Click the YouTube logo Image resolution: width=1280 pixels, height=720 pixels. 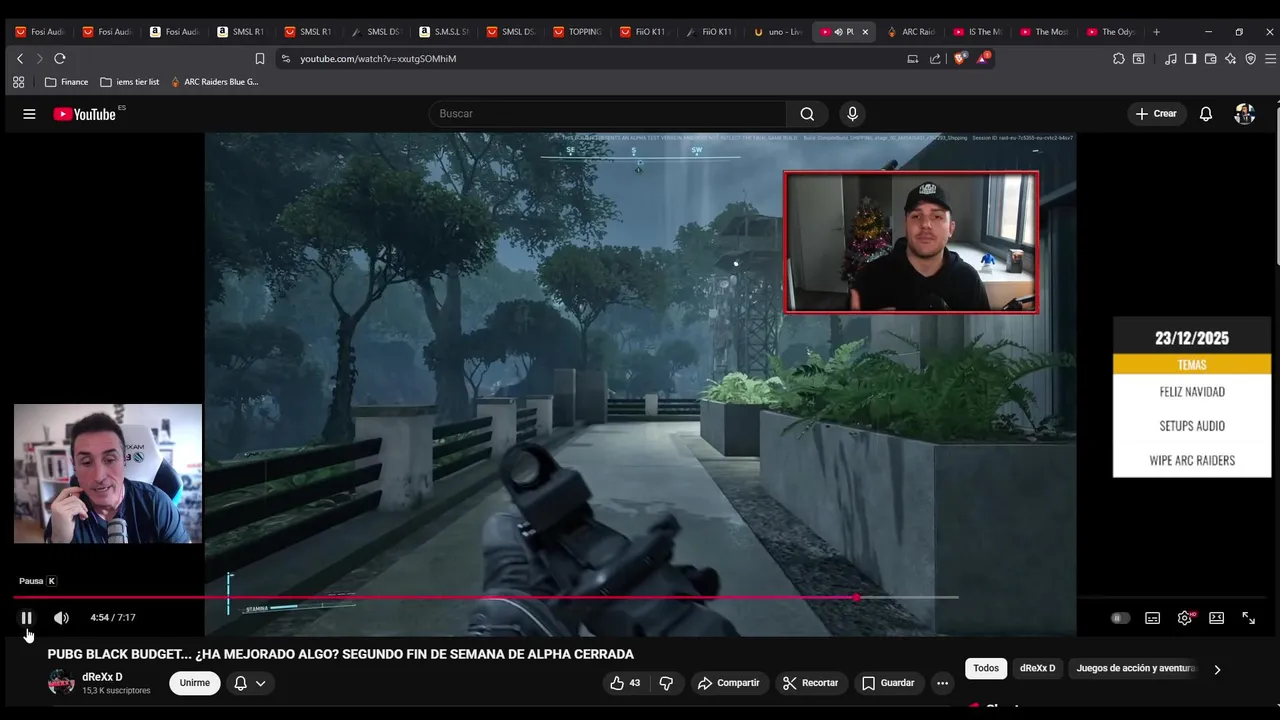[85, 114]
